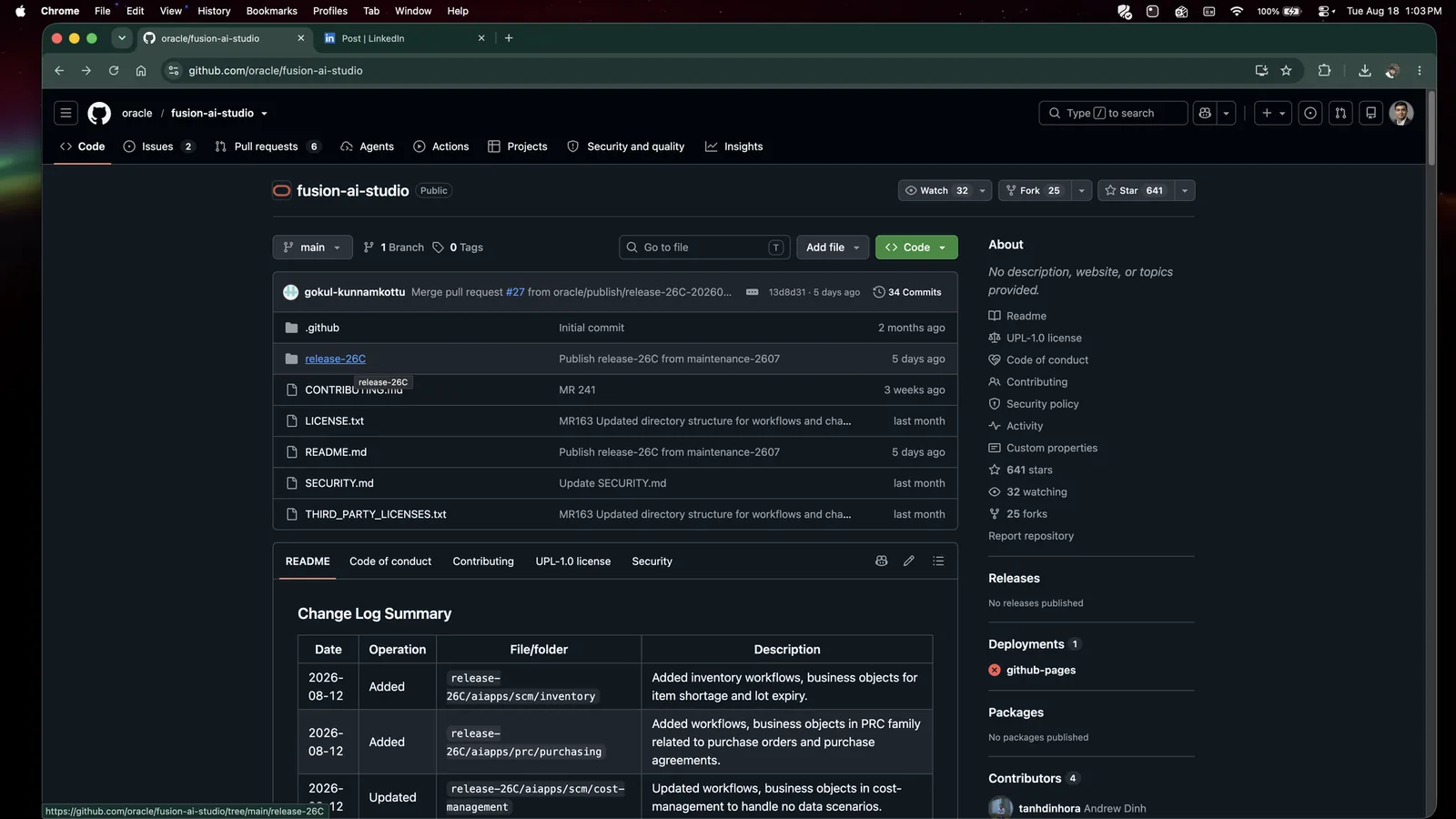Screen dimensions: 1456x819
Task: Open the Add file dropdown
Action: click(832, 248)
